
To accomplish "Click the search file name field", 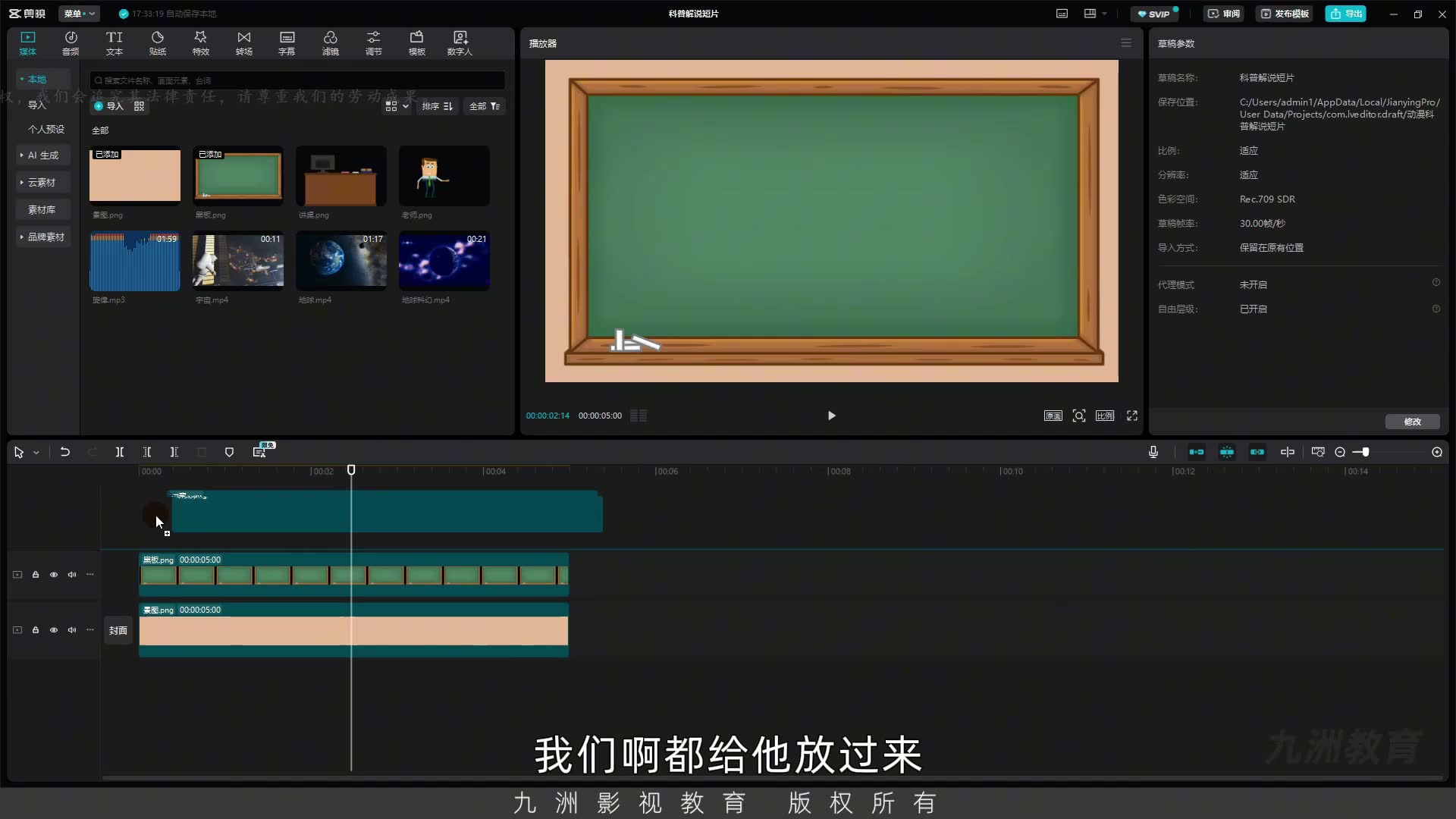I will (x=297, y=80).
